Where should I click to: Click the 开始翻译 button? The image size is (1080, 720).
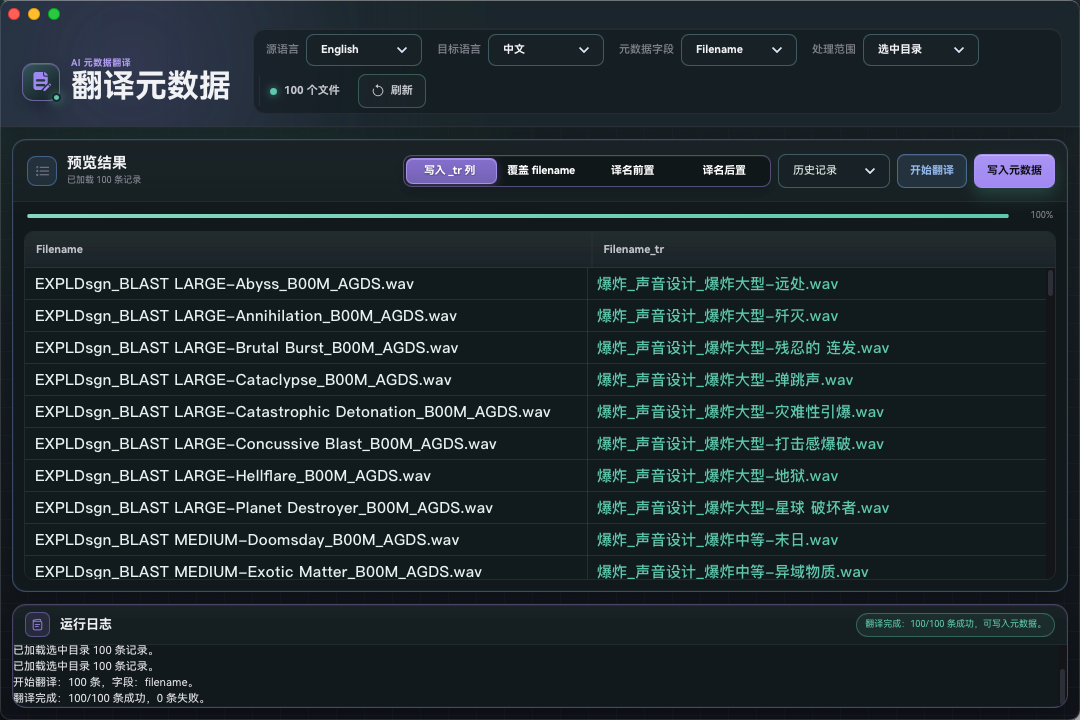(x=931, y=170)
